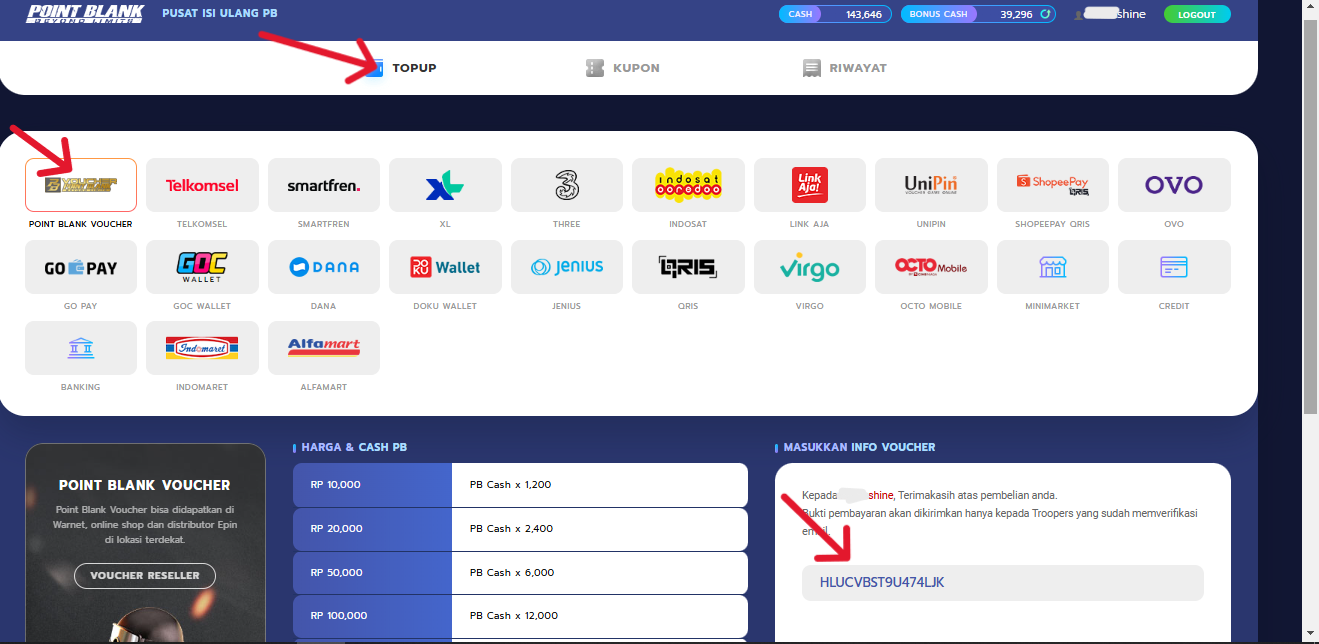Open the Voucher Reseller button
The height and width of the screenshot is (644, 1319).
(x=145, y=575)
